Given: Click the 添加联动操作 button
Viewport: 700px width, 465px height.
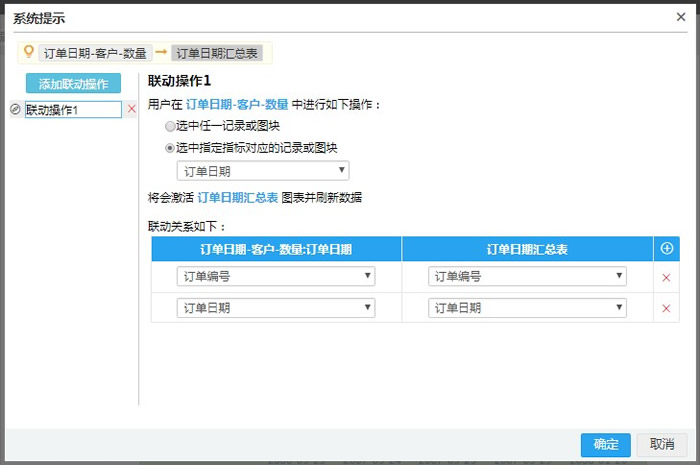Looking at the screenshot, I should point(73,84).
